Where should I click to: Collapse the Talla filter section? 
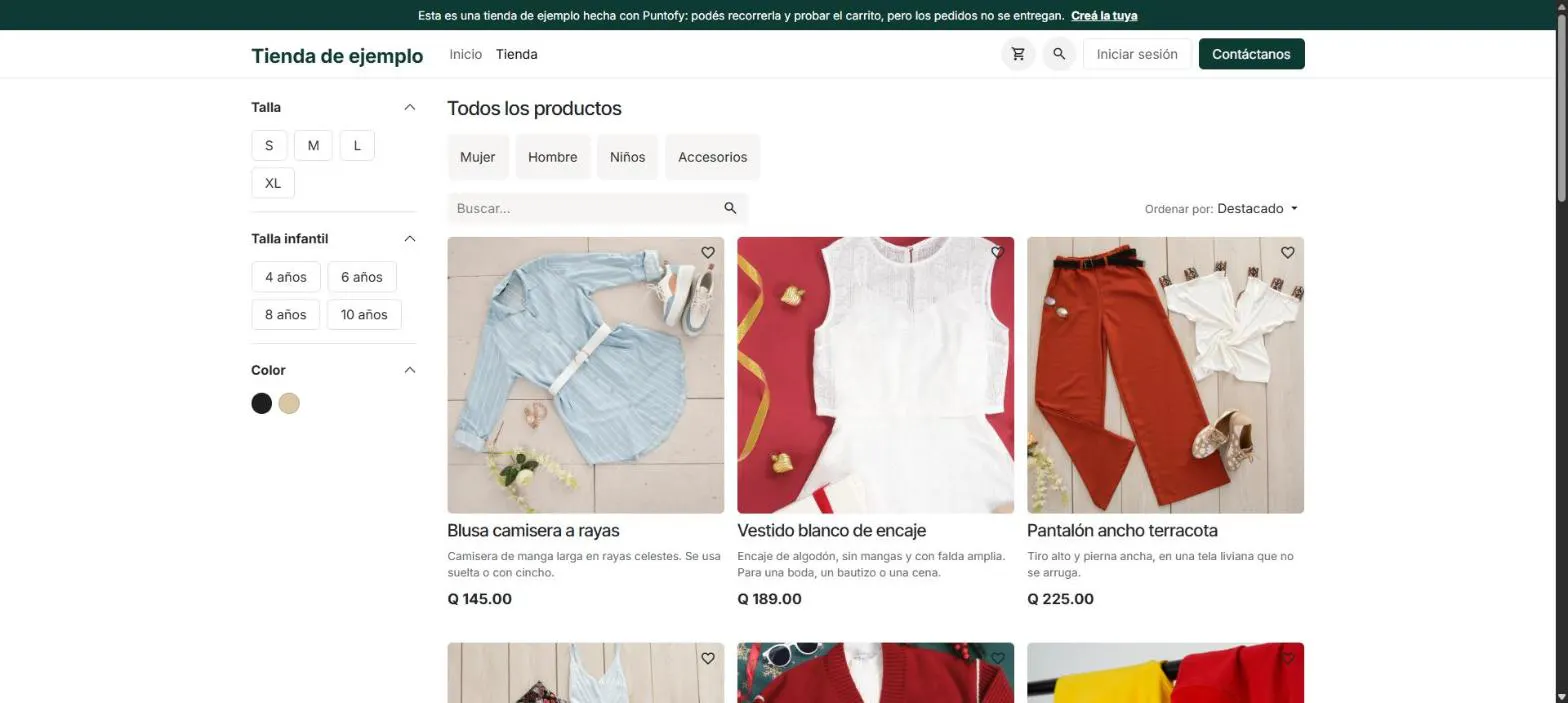click(x=409, y=107)
